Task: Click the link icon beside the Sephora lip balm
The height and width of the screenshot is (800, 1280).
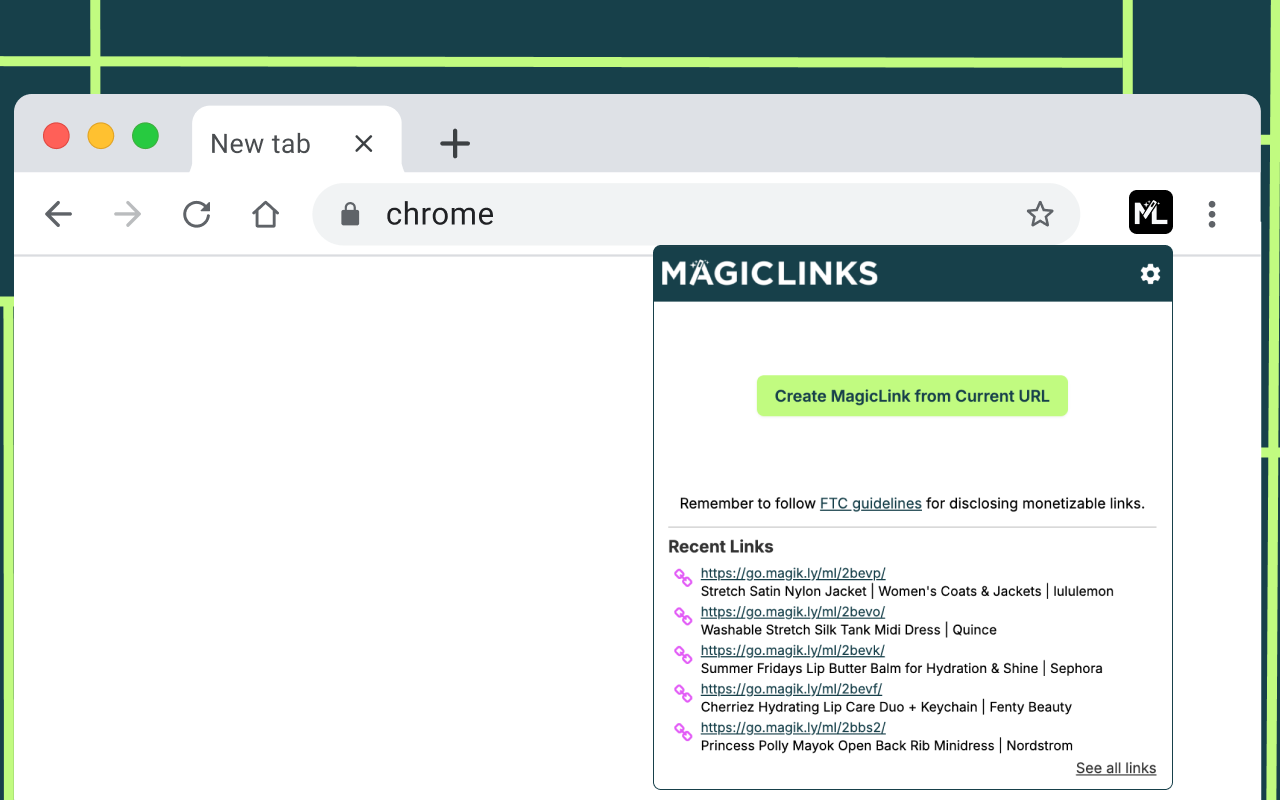Action: click(x=683, y=655)
